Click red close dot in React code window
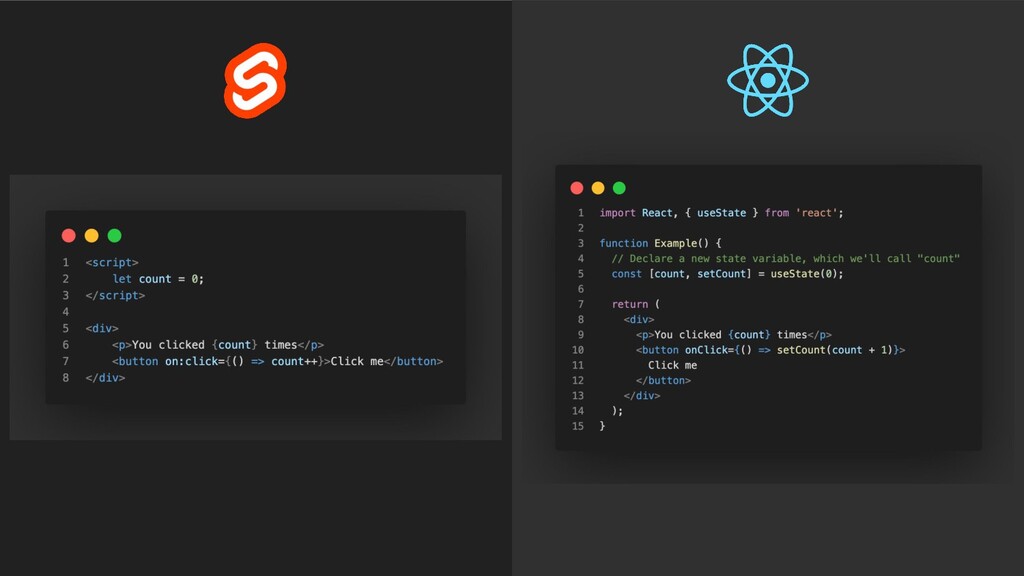1024x576 pixels. (x=577, y=188)
